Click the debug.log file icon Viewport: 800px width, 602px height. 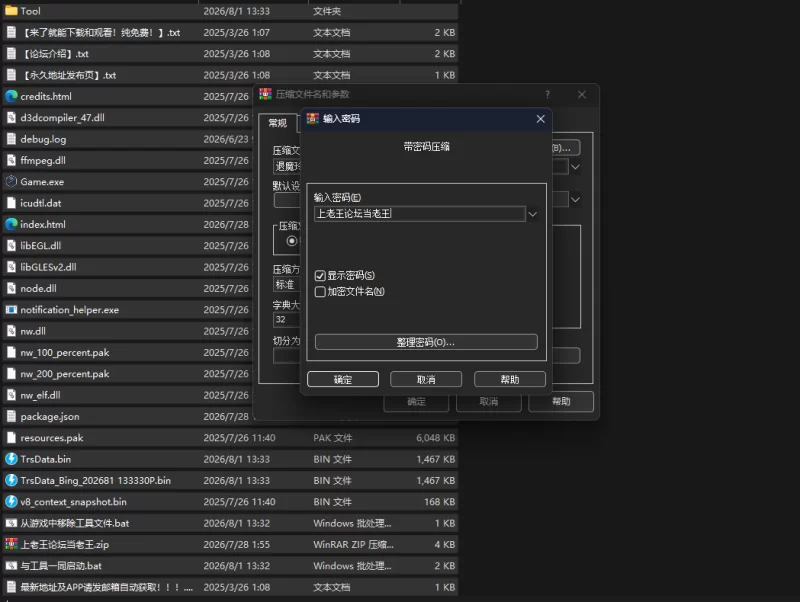coord(11,139)
